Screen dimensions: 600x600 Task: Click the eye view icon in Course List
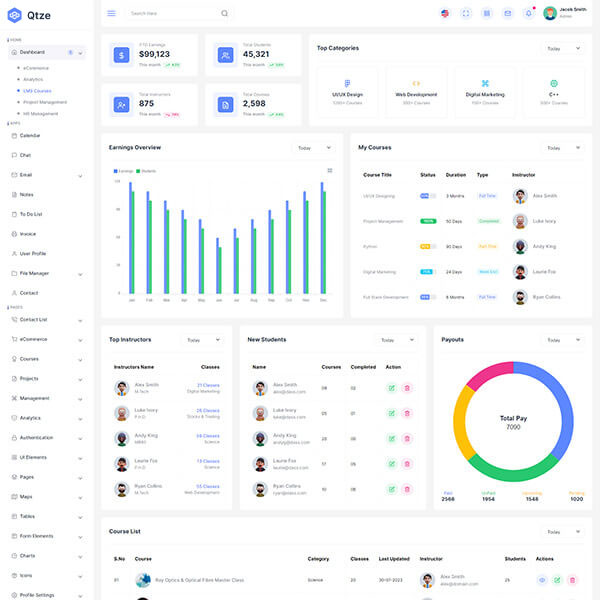pos(543,580)
